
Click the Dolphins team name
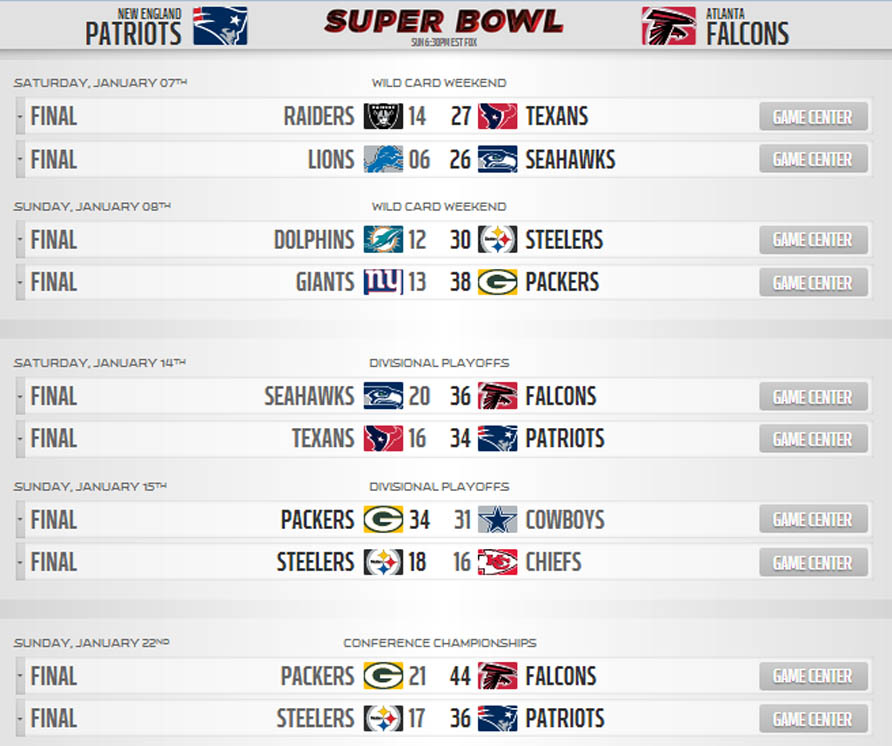coord(314,240)
